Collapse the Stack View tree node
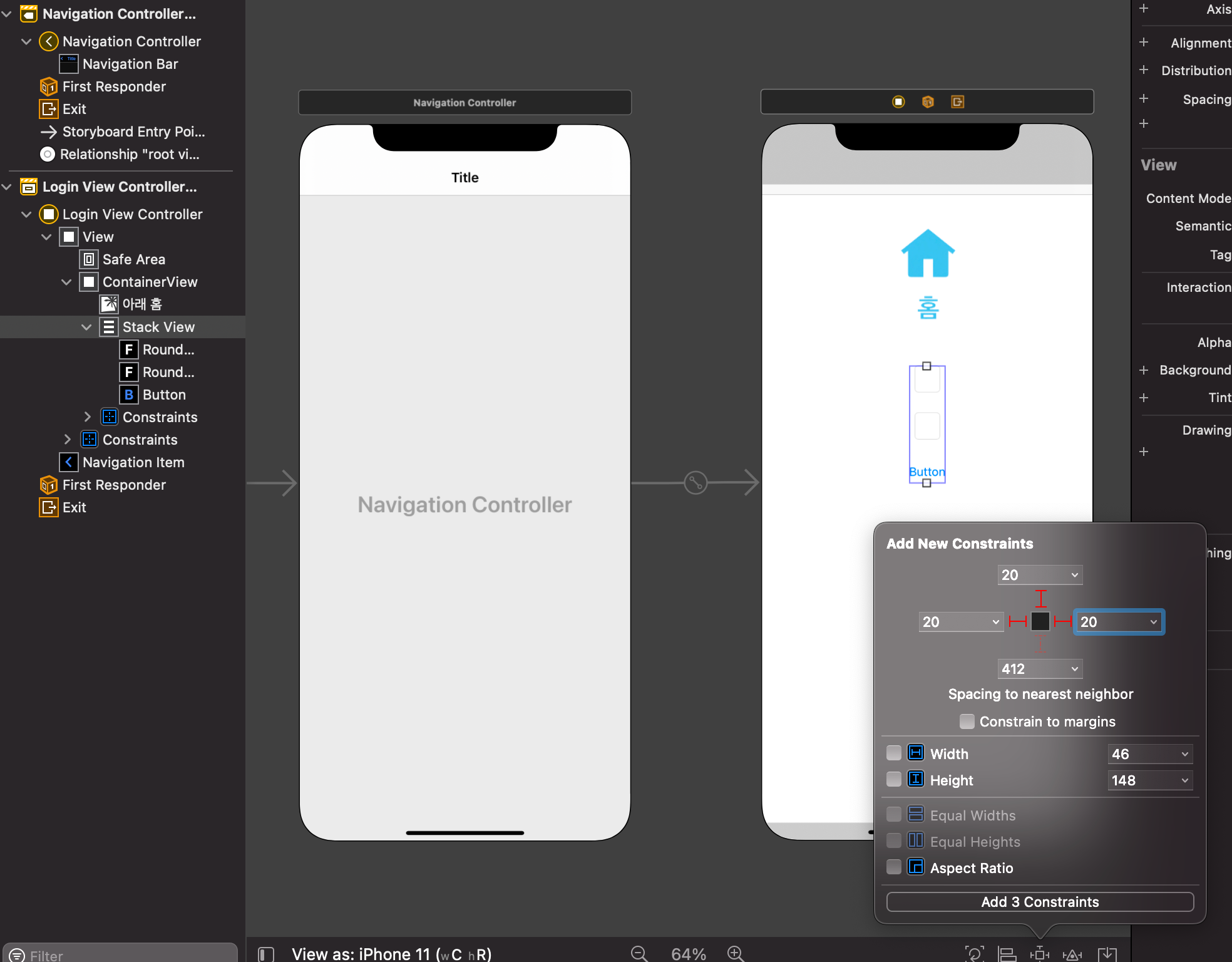This screenshot has width=1232, height=962. [x=86, y=327]
